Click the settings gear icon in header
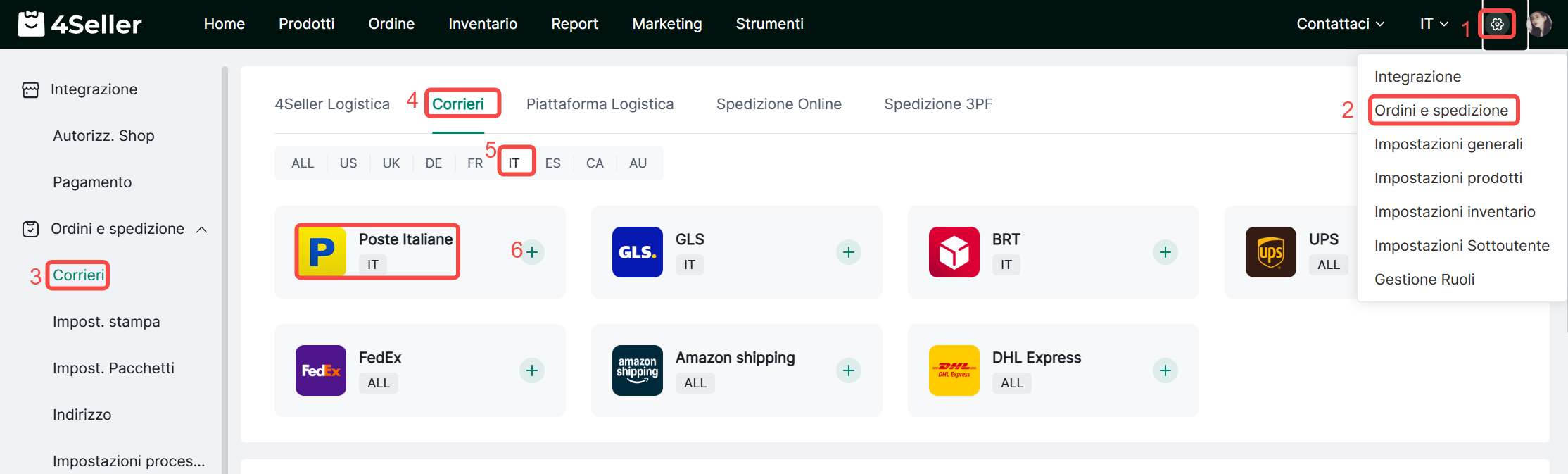Screen dimensions: 1568x474 [1497, 25]
